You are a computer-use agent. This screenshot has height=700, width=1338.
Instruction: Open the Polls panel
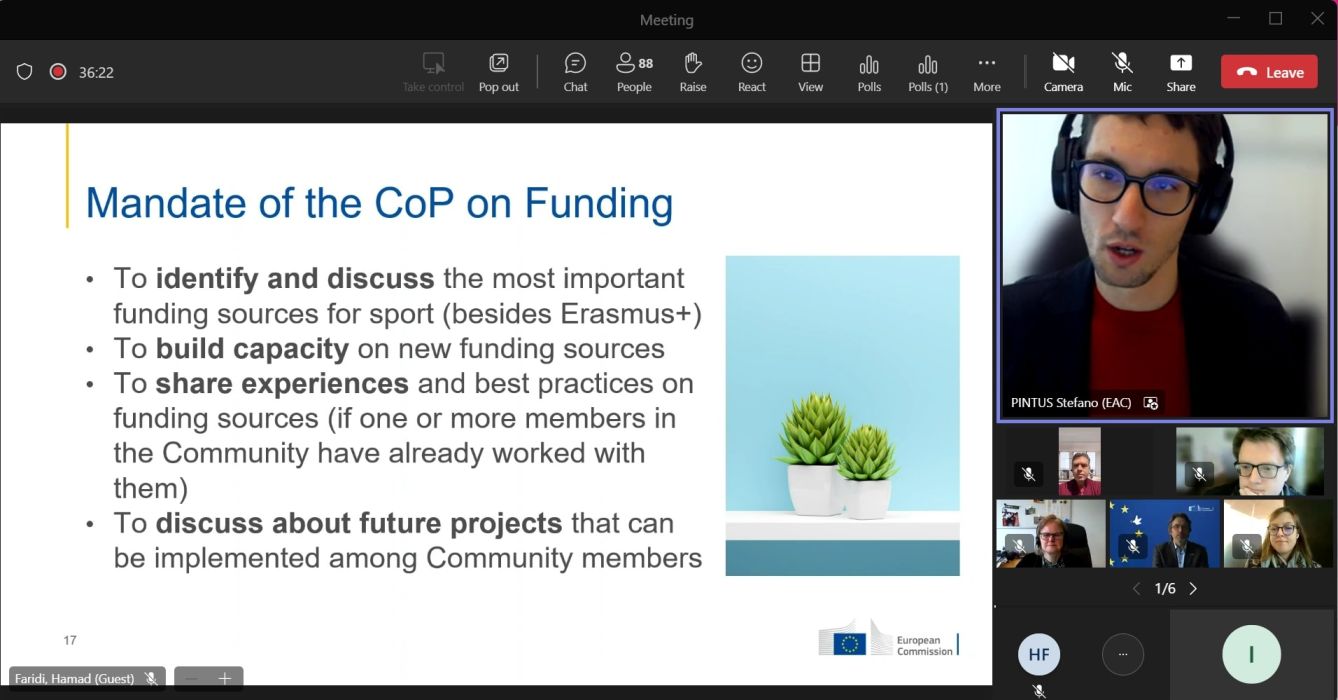[x=869, y=72]
